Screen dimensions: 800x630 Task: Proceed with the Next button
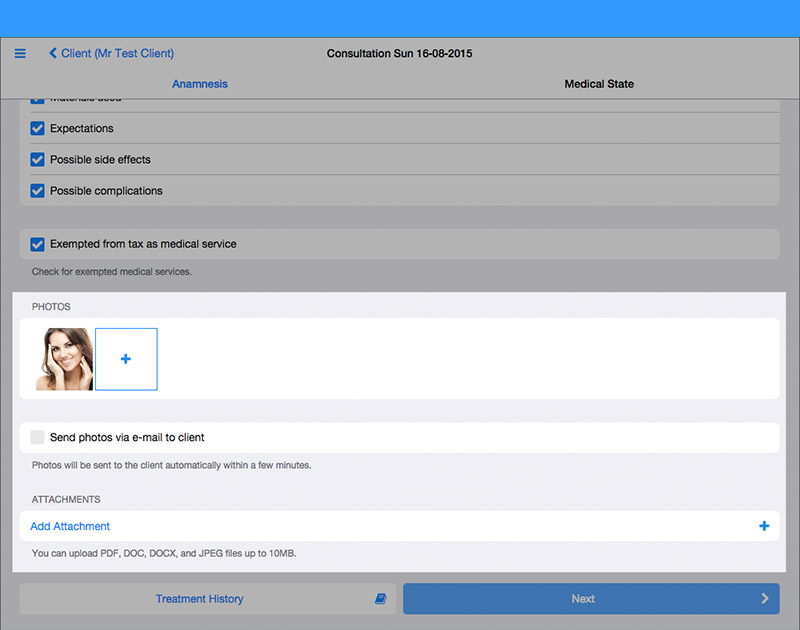click(x=591, y=599)
